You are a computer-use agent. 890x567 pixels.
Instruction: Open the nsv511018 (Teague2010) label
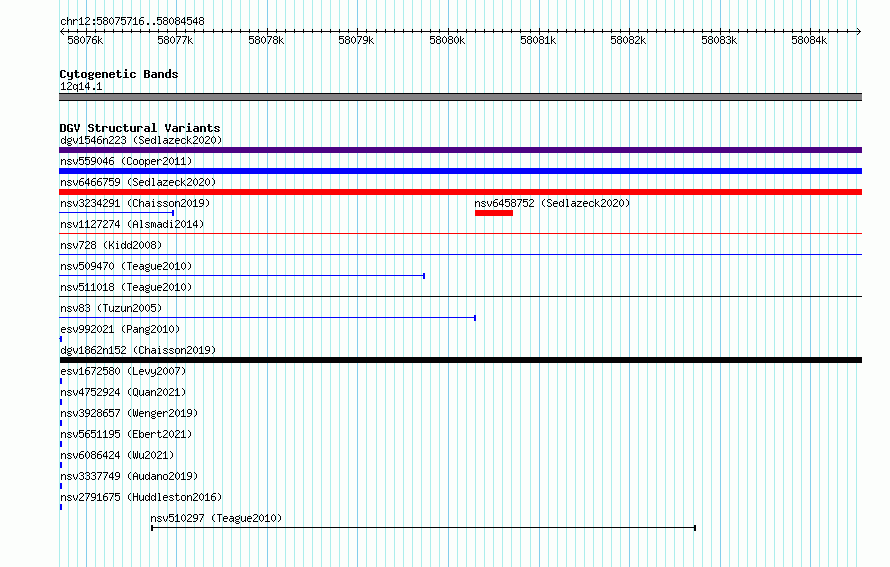(x=126, y=287)
